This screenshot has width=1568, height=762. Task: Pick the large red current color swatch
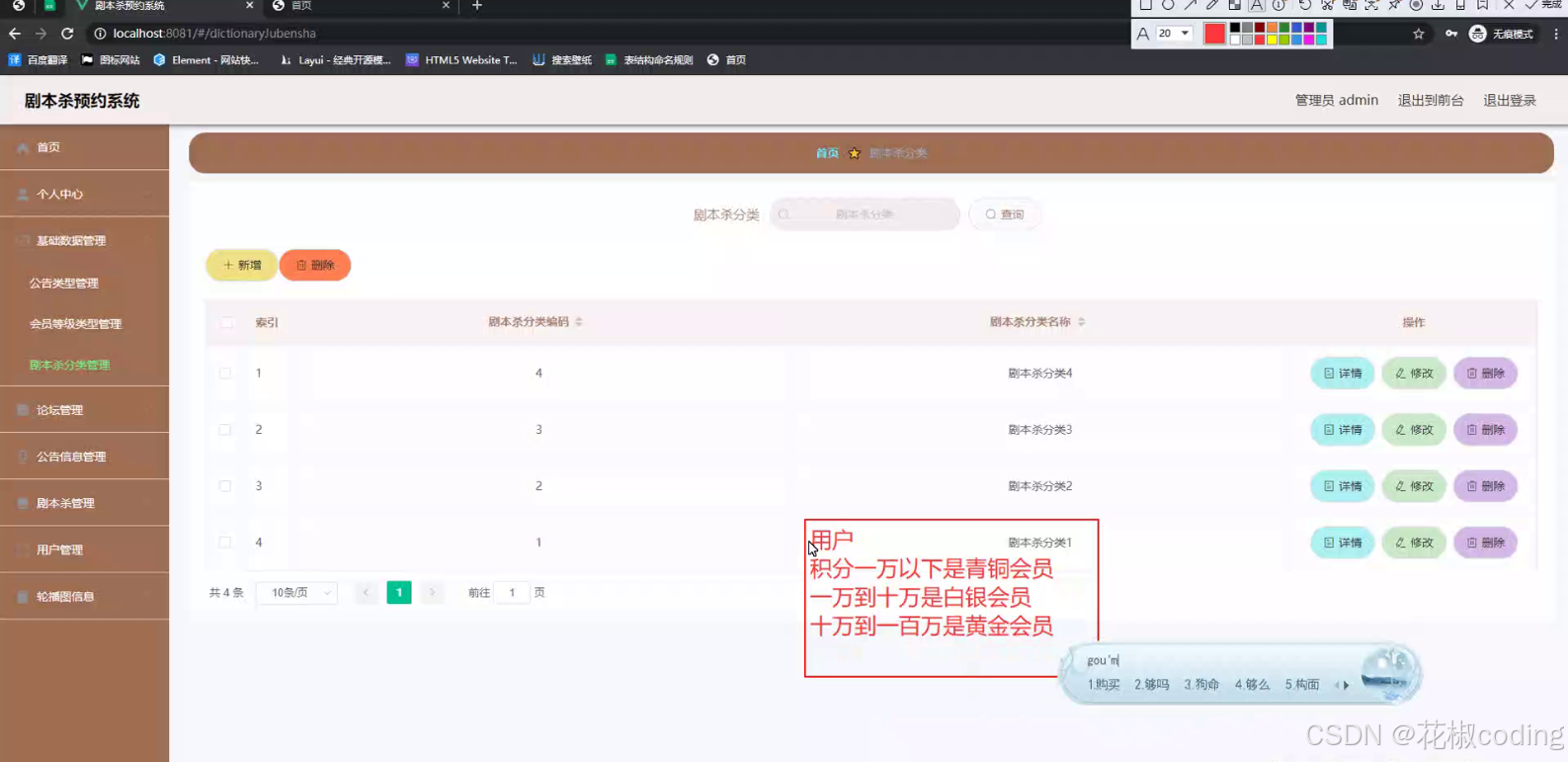coord(1214,34)
